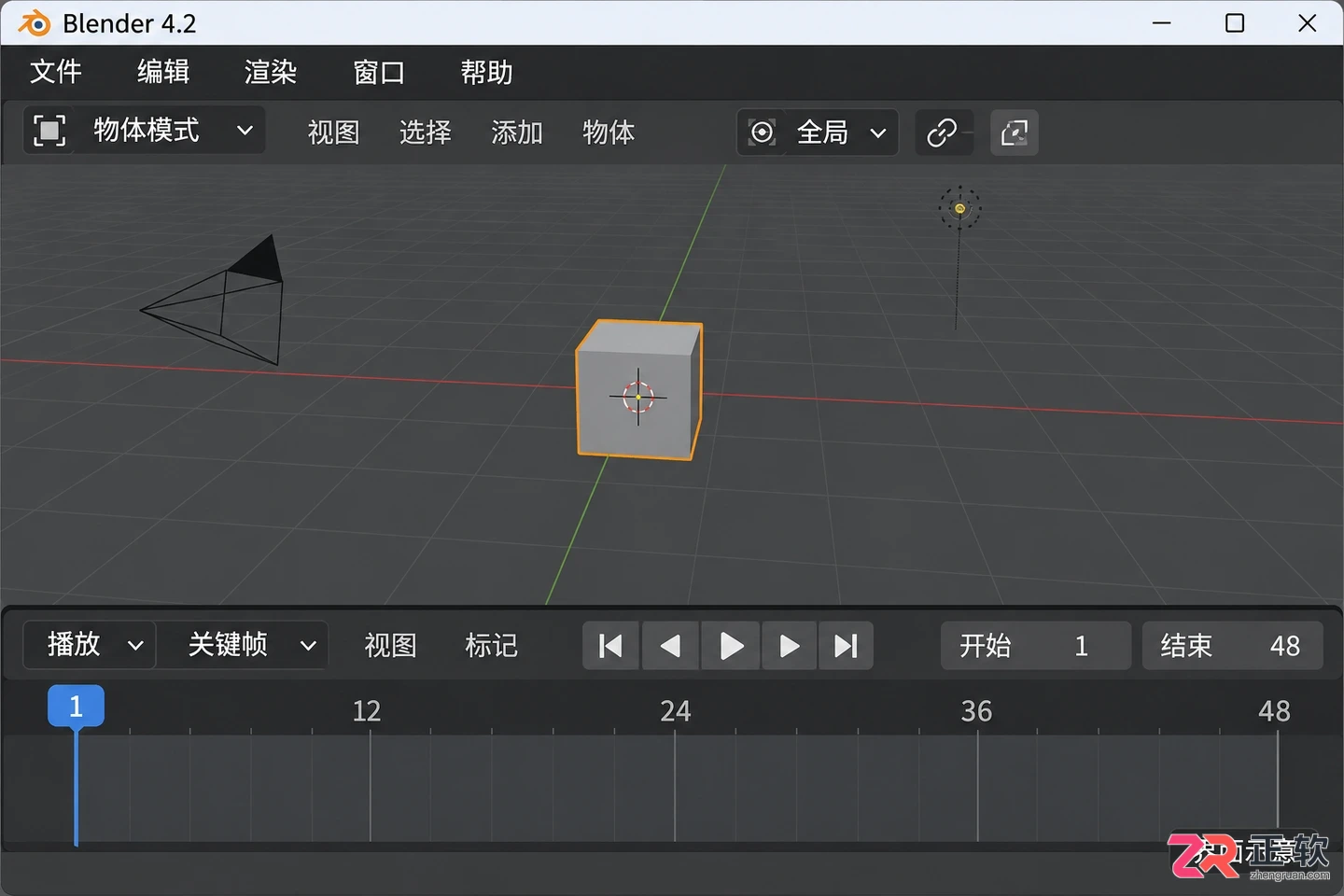Click frame 48 on the timeline ruler
The height and width of the screenshot is (896, 1344).
point(1274,711)
